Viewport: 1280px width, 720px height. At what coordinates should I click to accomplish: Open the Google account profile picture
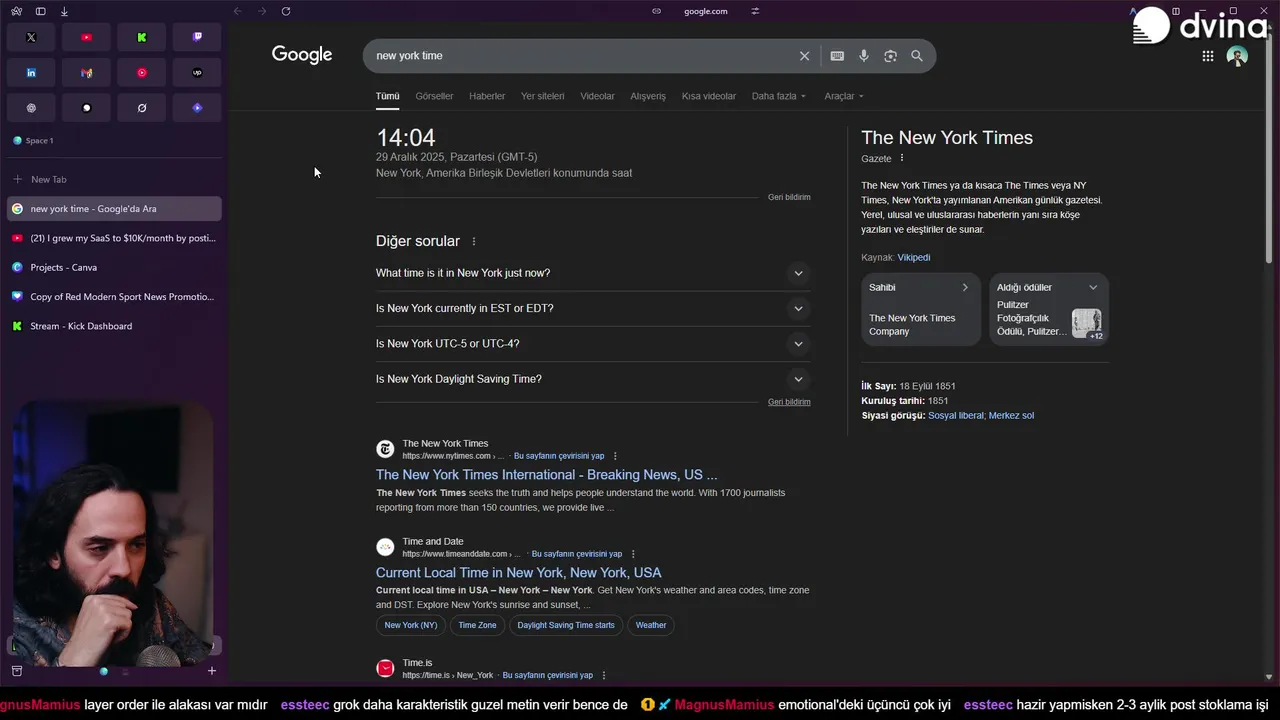point(1237,56)
